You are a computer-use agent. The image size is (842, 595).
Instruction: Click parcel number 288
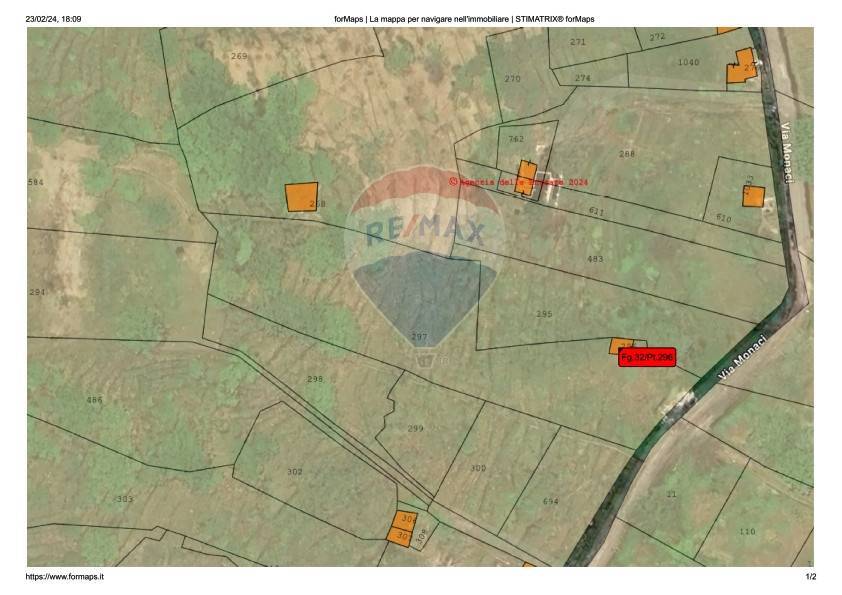[x=627, y=154]
